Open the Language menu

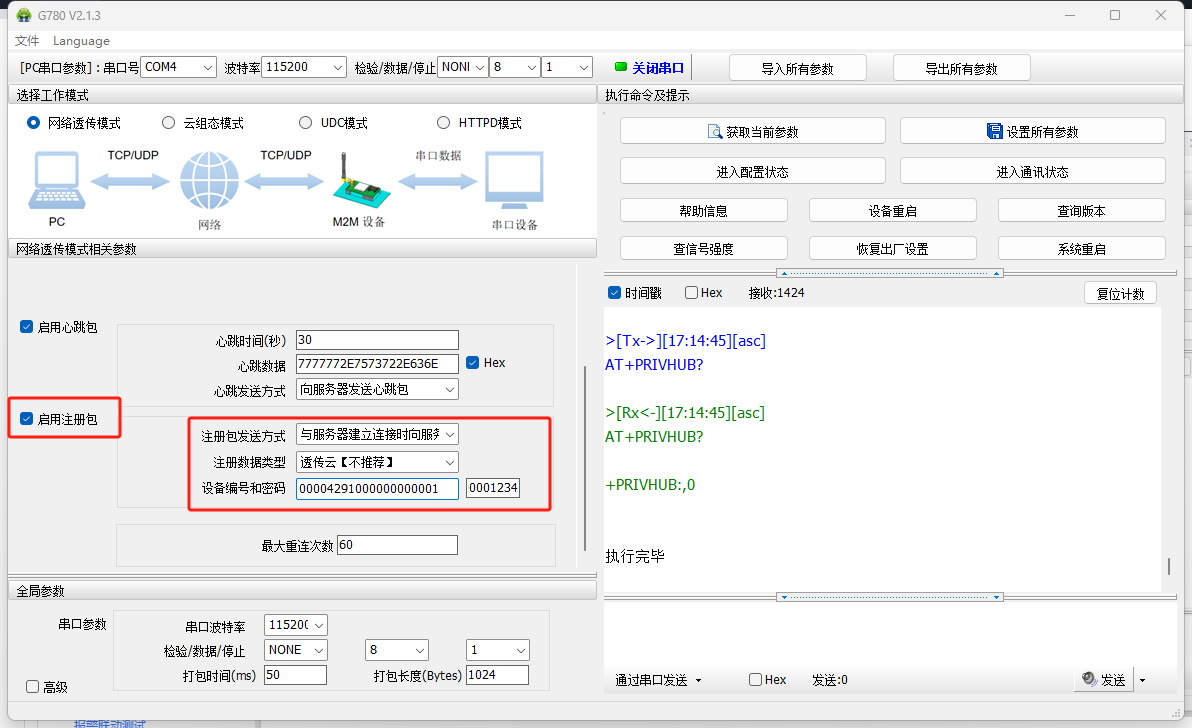pyautogui.click(x=81, y=41)
